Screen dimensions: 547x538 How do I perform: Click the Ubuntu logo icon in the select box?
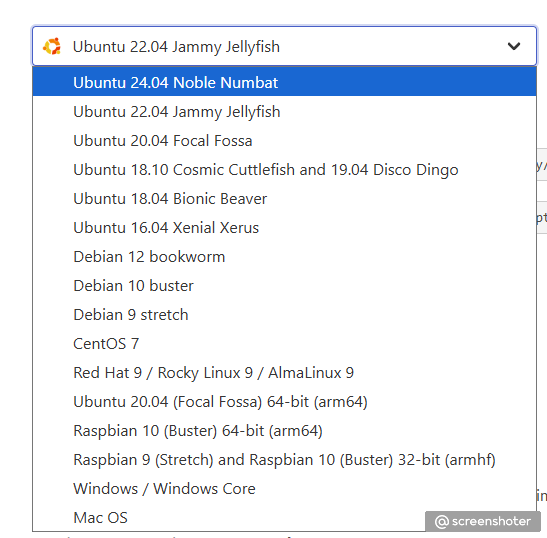point(52,46)
